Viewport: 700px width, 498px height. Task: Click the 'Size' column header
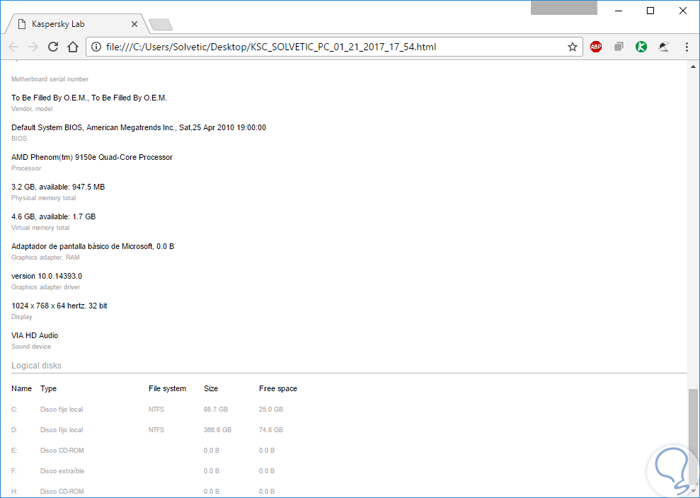[x=211, y=389]
